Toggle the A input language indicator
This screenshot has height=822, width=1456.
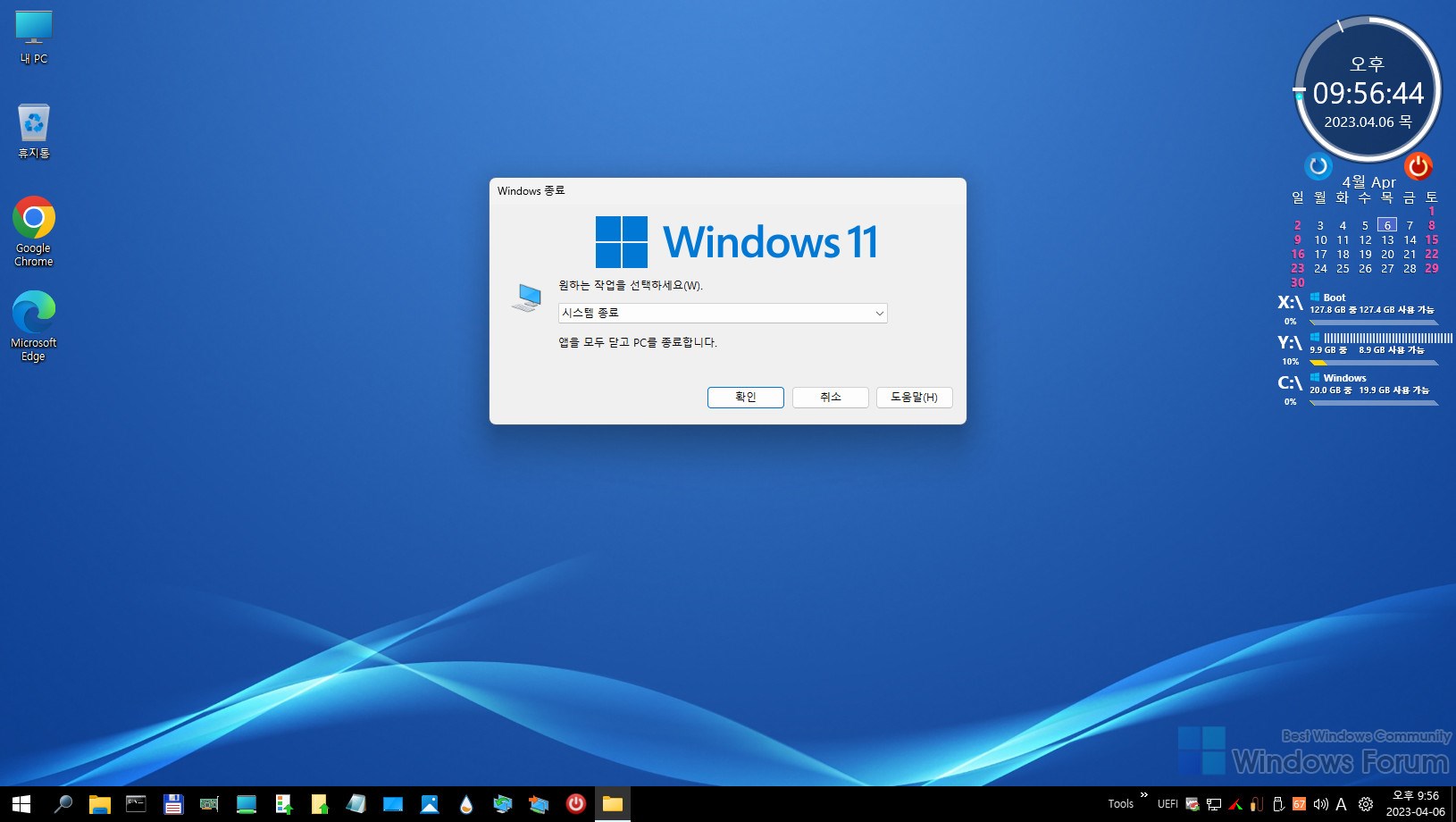[x=1342, y=804]
